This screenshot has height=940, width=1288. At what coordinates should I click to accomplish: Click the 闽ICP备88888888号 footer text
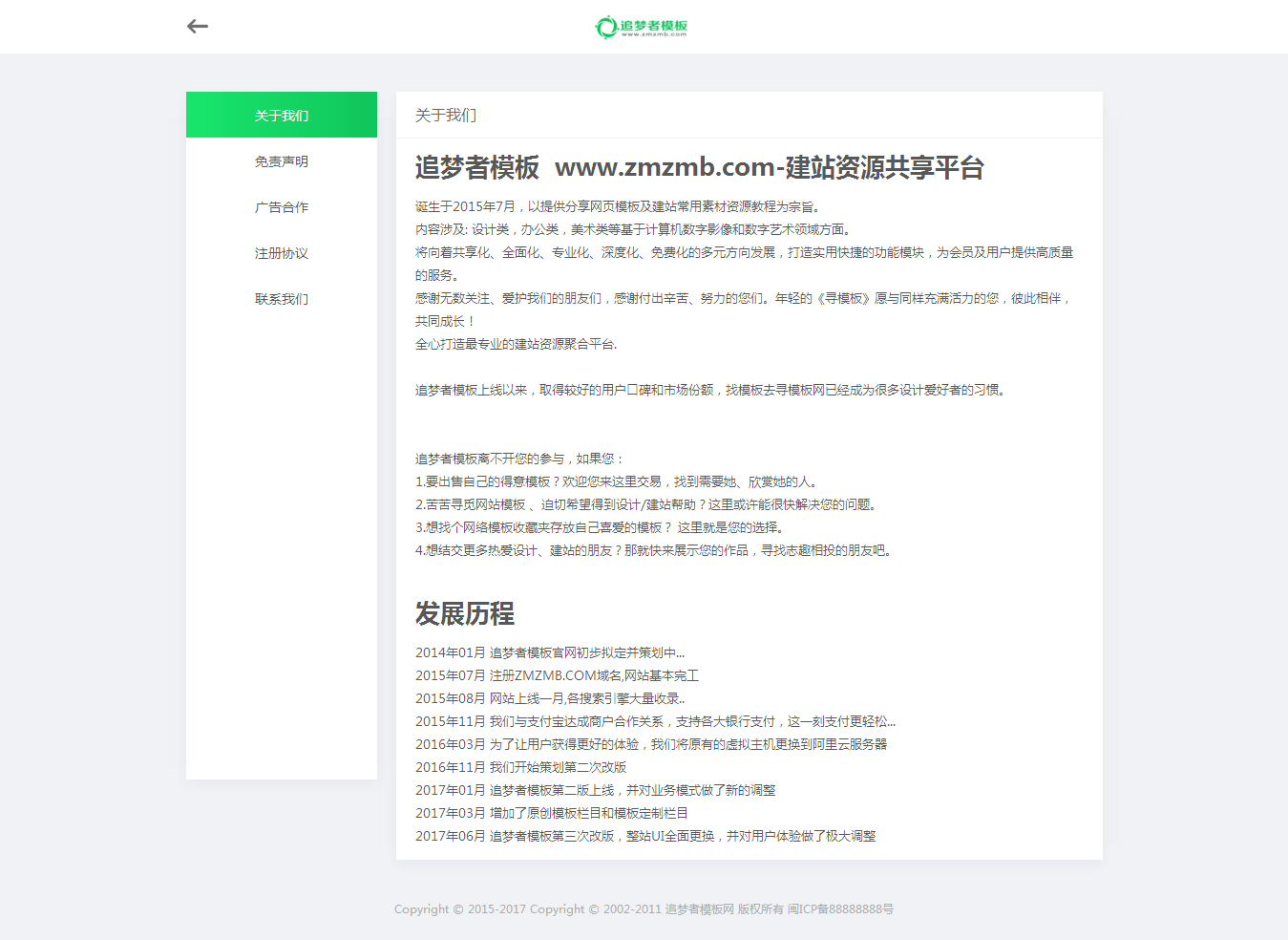840,909
